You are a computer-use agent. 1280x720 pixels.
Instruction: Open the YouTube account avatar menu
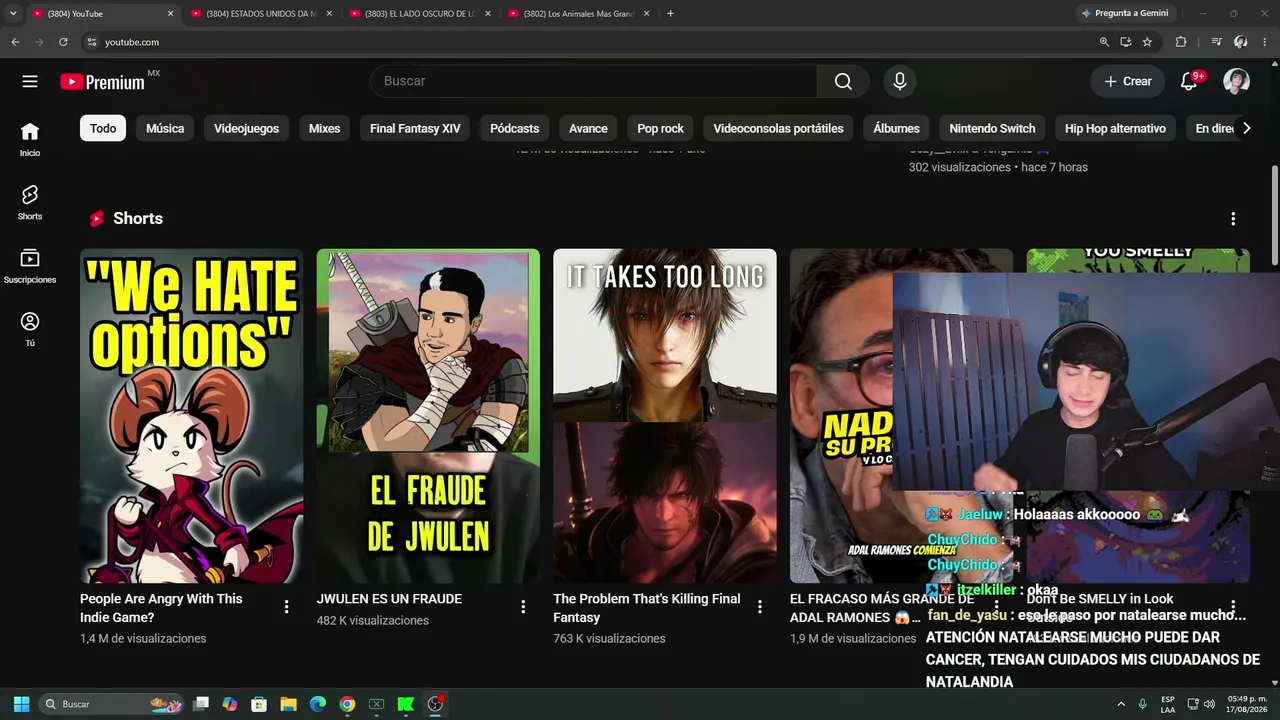click(1236, 81)
